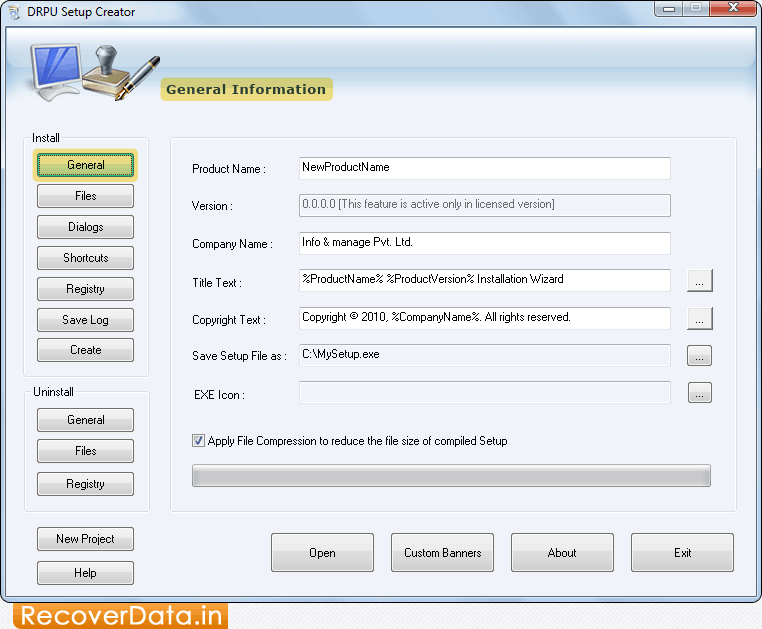The height and width of the screenshot is (629, 762).
Task: Click the Create button
Action: [x=86, y=350]
